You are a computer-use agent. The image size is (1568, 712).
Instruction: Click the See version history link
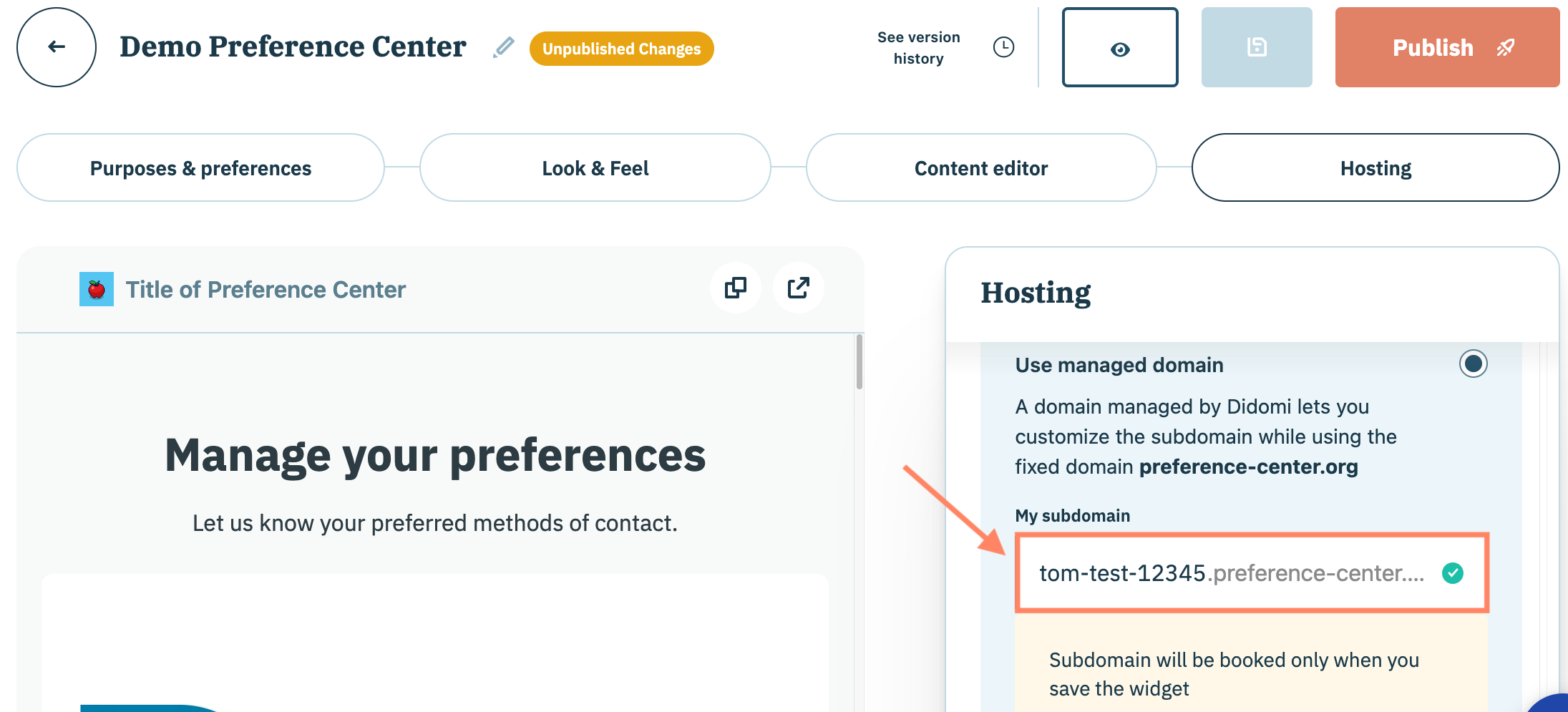tap(918, 48)
